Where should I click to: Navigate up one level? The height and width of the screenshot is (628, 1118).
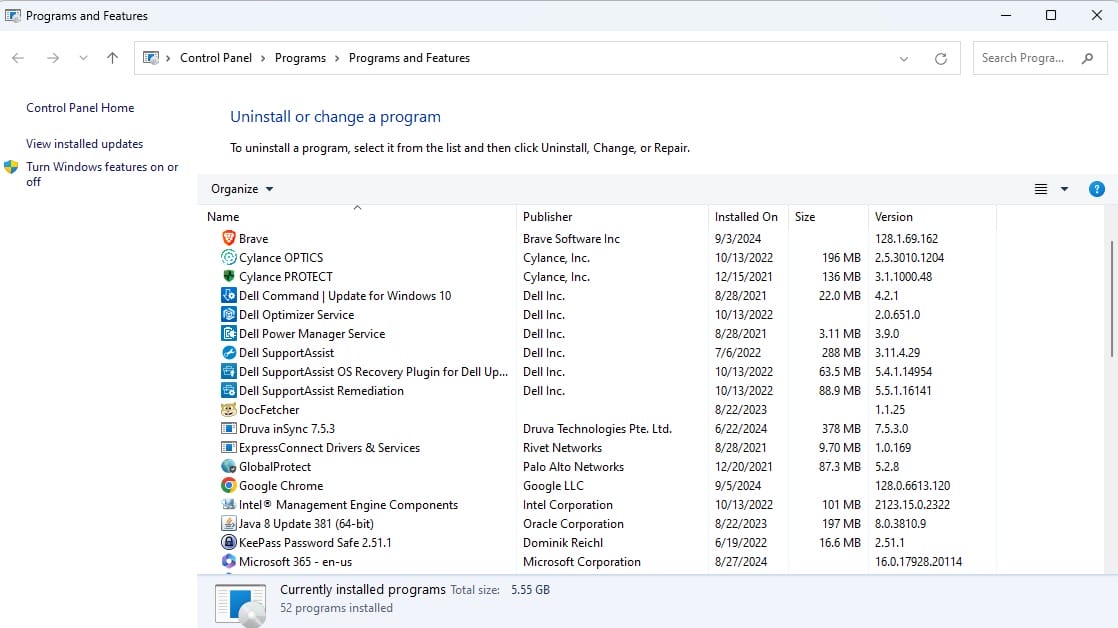(112, 58)
